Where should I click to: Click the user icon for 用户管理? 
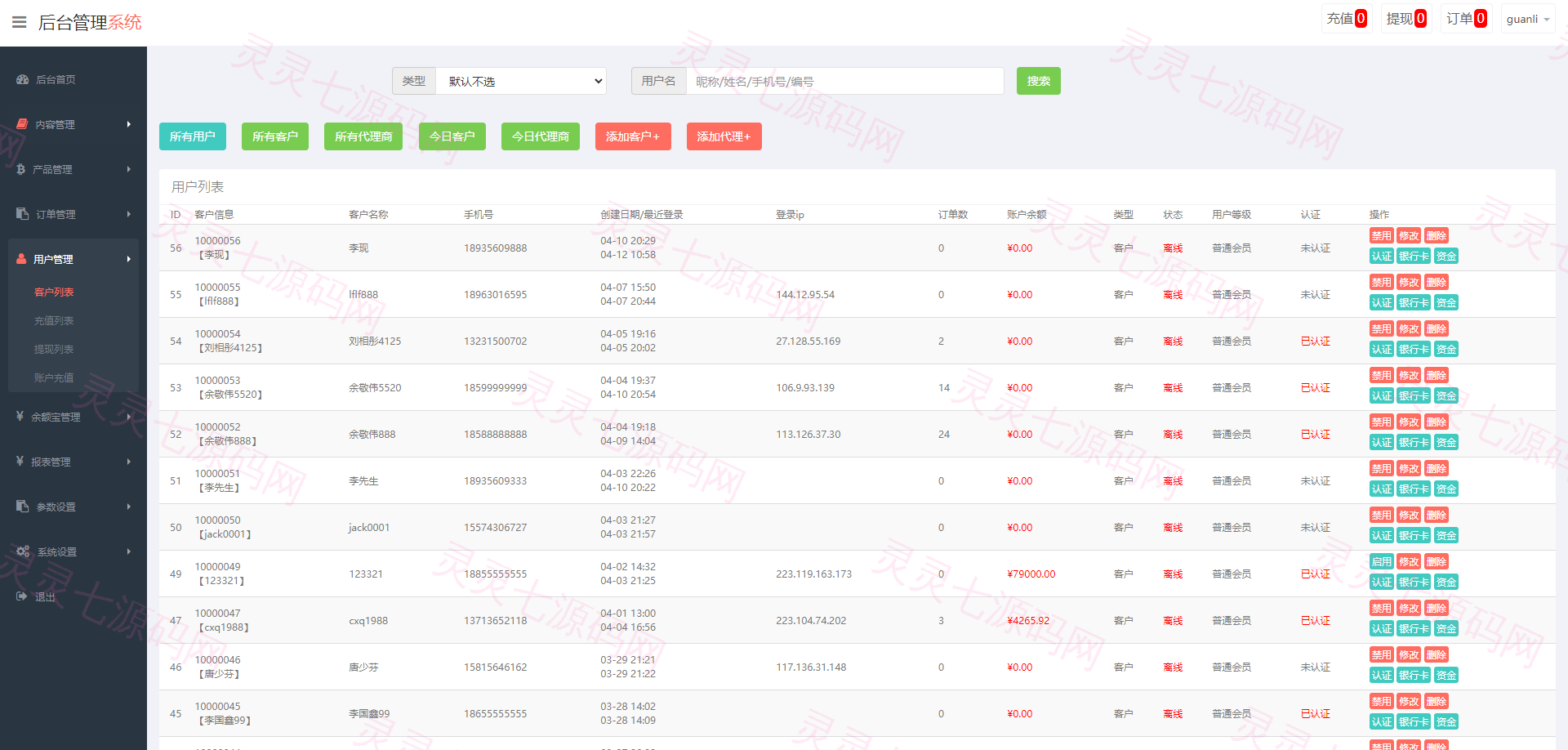pyautogui.click(x=21, y=259)
